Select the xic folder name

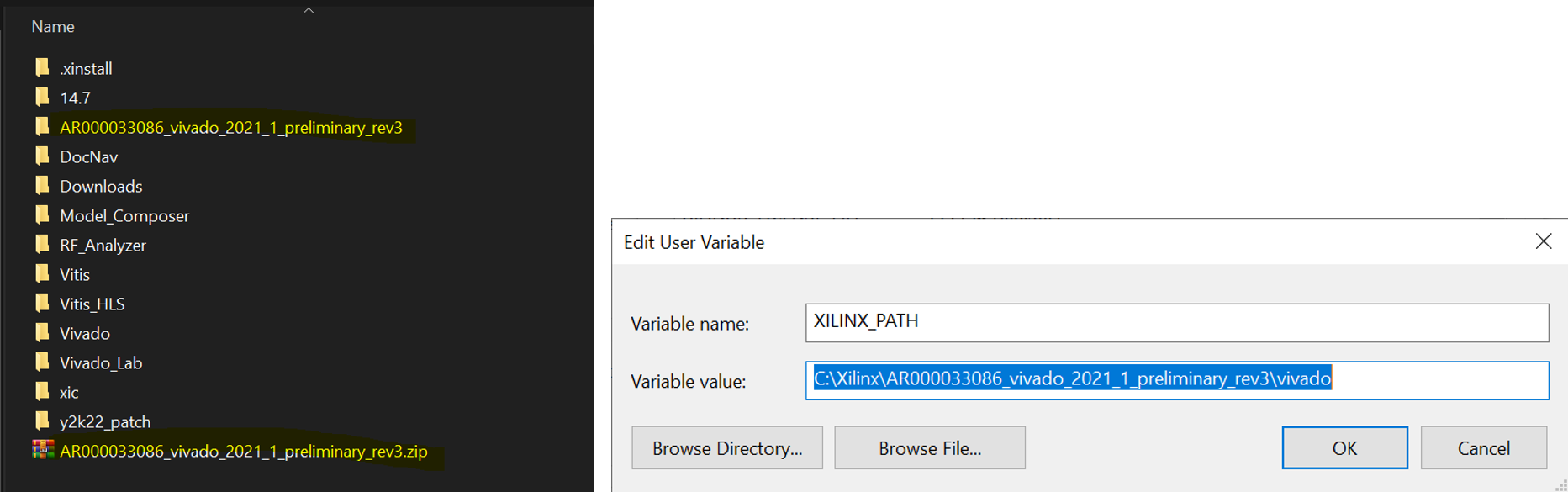[x=69, y=393]
